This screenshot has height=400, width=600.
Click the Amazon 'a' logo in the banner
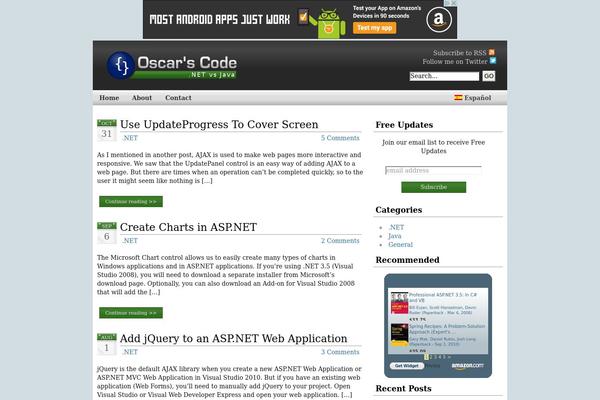coord(439,20)
